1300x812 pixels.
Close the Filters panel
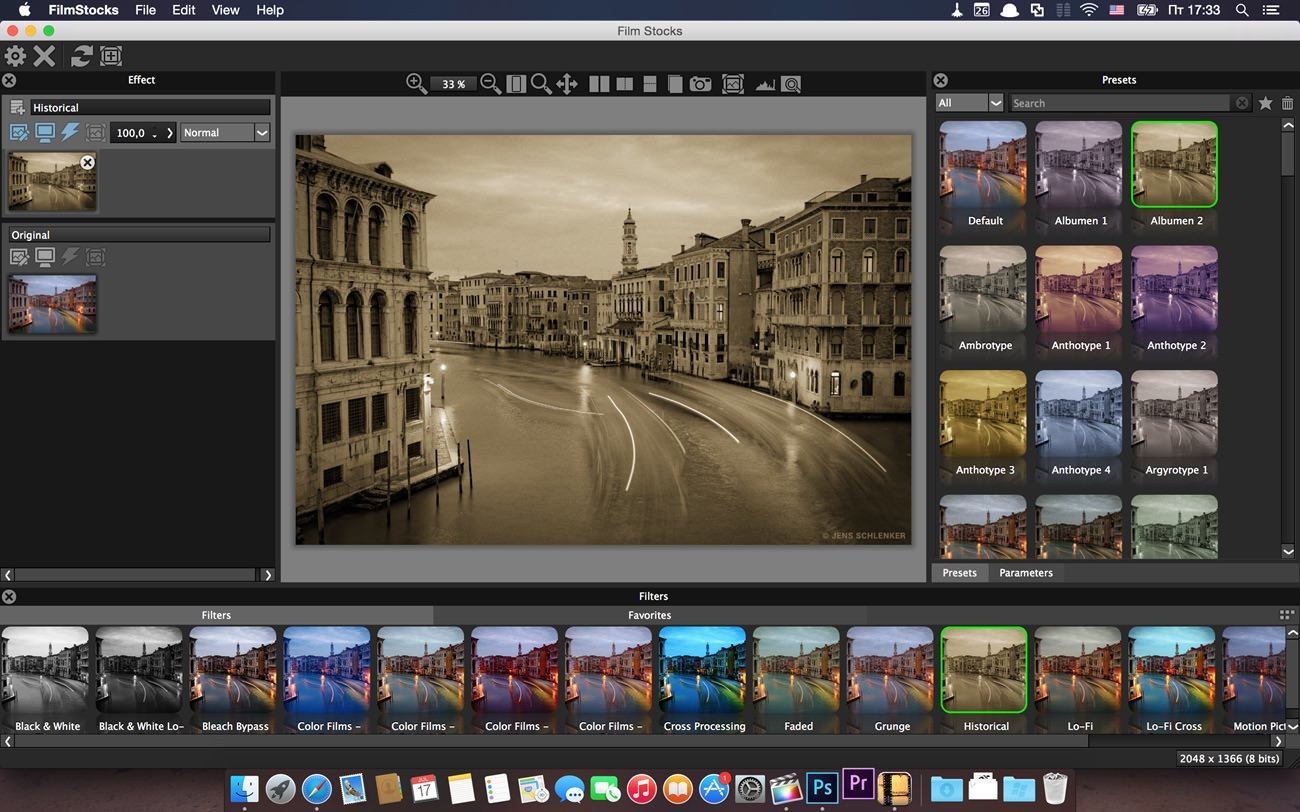tap(9, 596)
